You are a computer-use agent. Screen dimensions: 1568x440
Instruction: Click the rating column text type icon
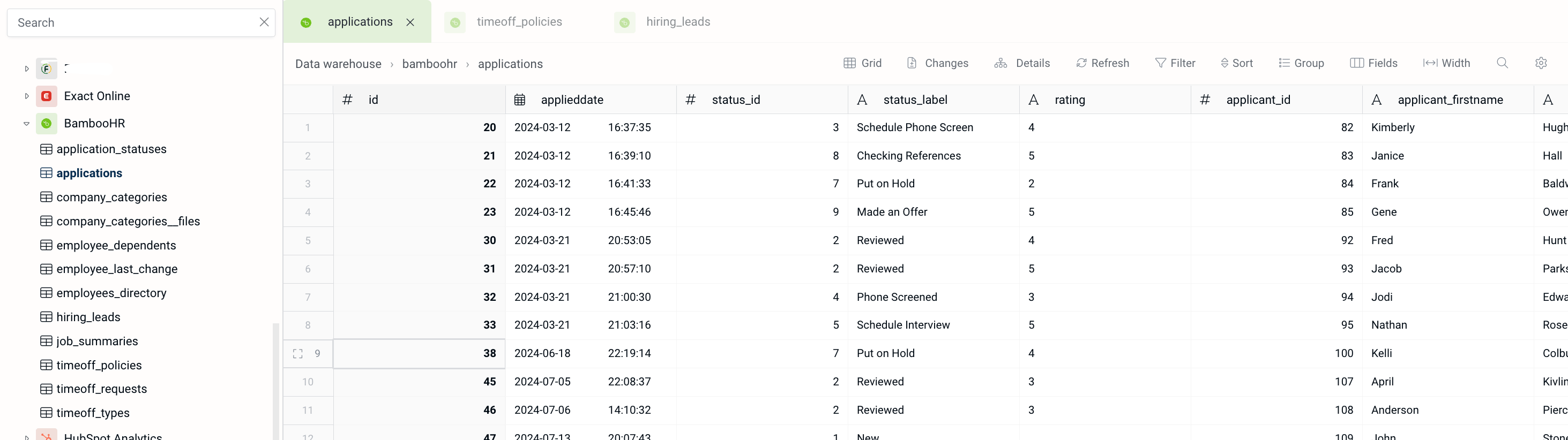coord(1034,100)
